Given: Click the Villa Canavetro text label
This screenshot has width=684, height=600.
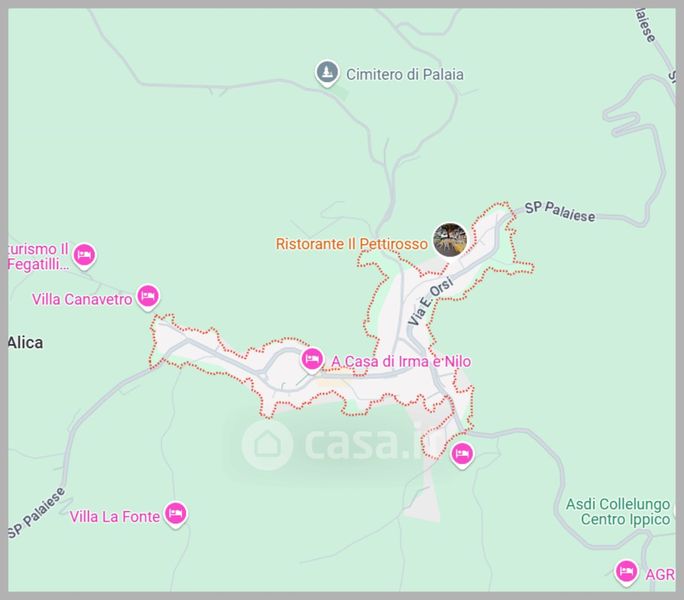Looking at the screenshot, I should coord(82,299).
